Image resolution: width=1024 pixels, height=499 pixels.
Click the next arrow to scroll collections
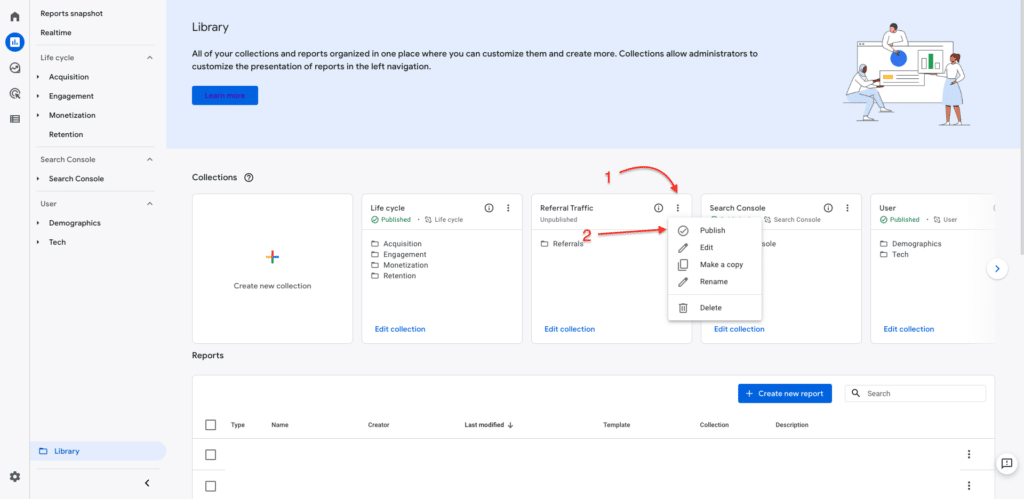[997, 268]
